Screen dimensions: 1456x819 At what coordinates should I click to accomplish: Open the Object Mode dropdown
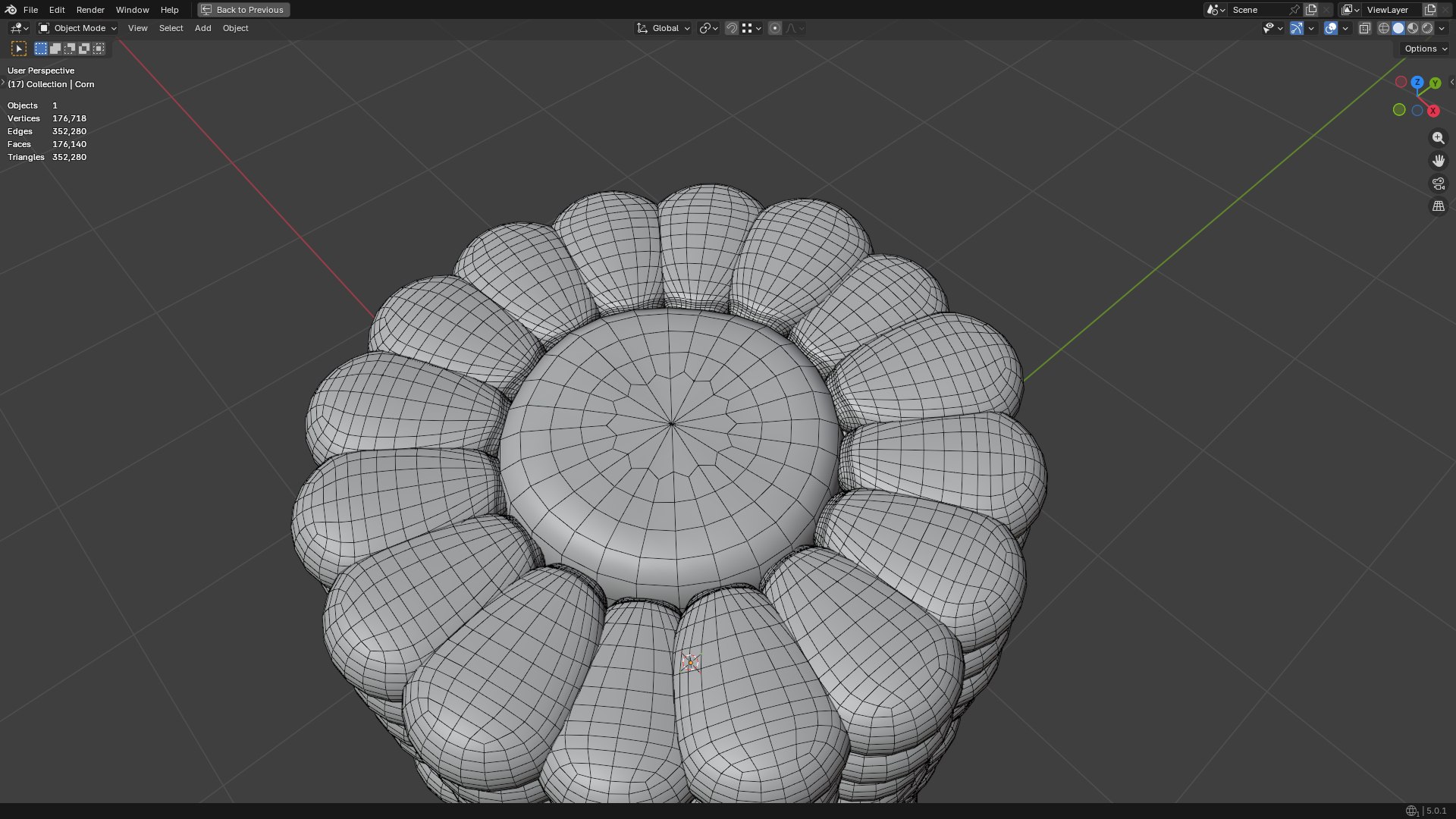(x=77, y=28)
